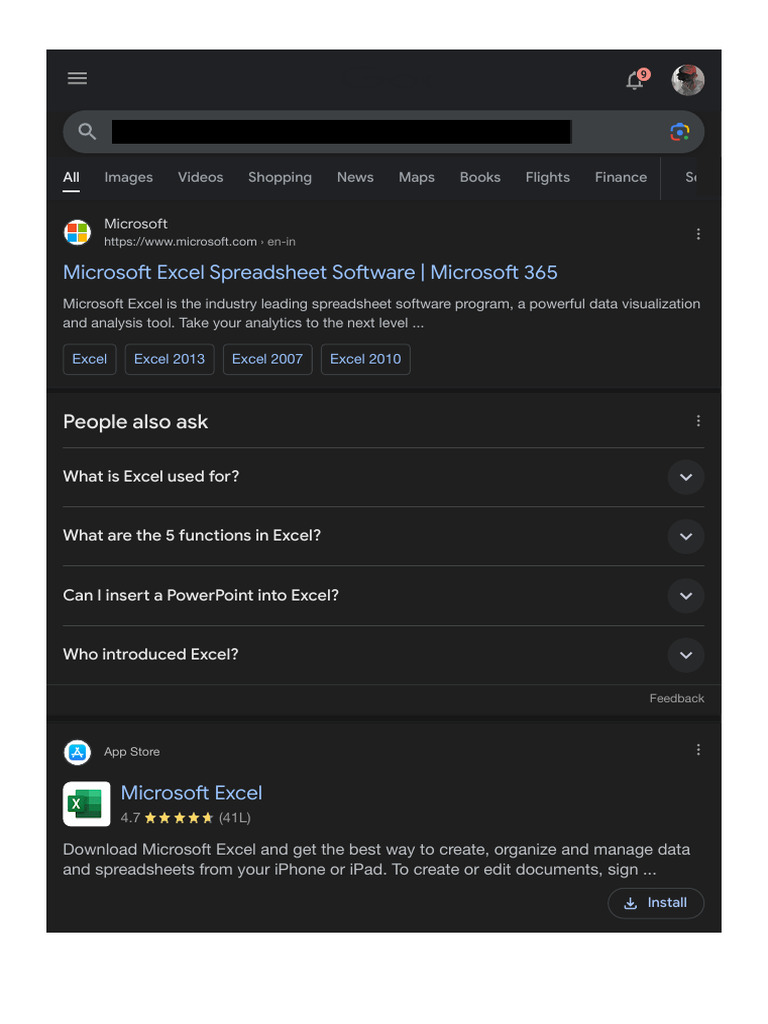This screenshot has height=1024, width=768.
Task: Select the Excel 2013 sitelink chip
Action: pos(169,359)
